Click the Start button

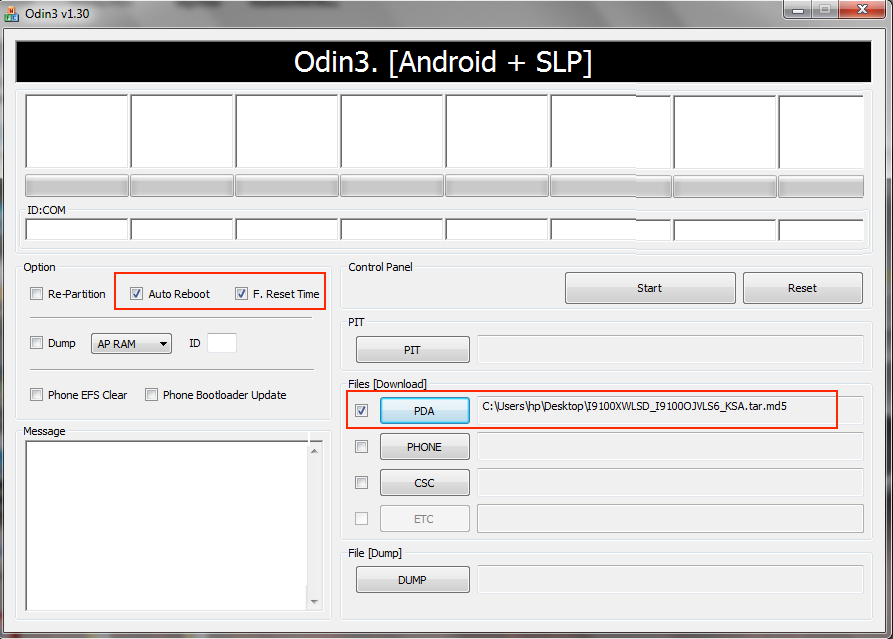coord(650,288)
